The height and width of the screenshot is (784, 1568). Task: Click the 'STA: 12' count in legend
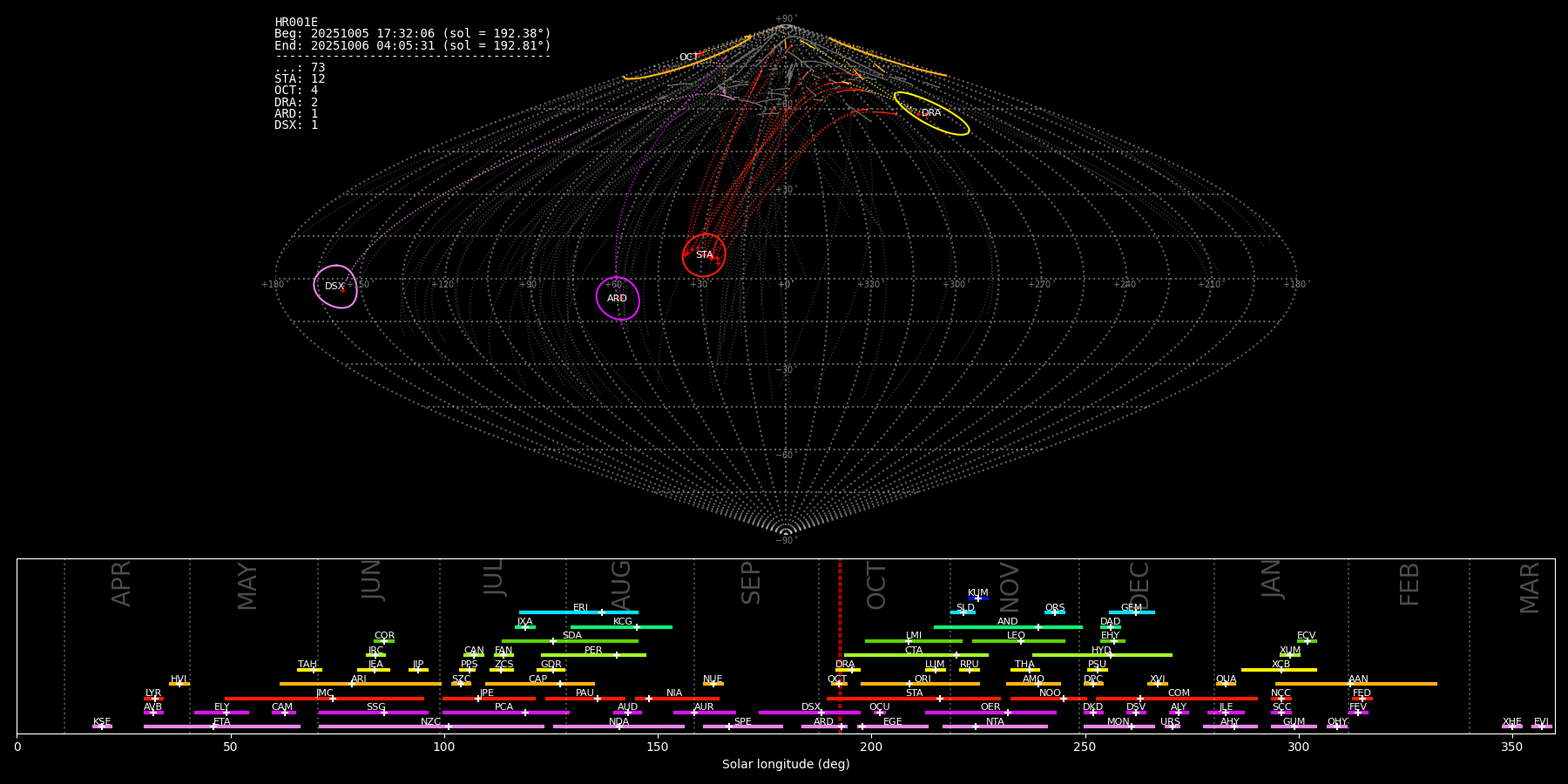[300, 79]
